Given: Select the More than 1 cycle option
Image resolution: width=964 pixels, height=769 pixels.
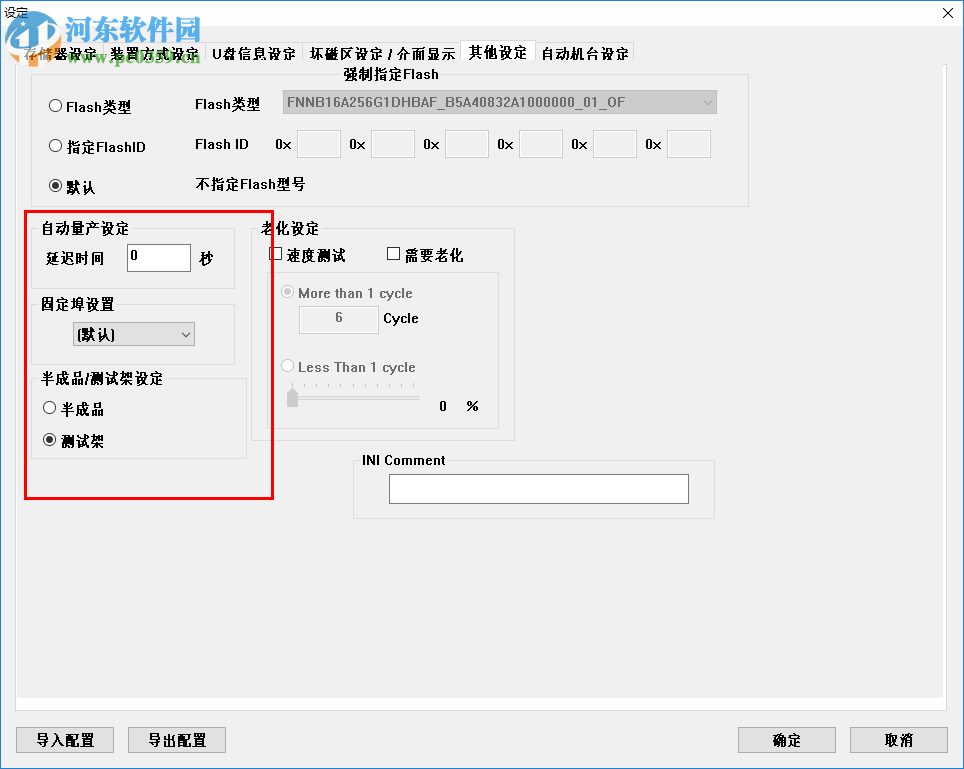Looking at the screenshot, I should 287,293.
